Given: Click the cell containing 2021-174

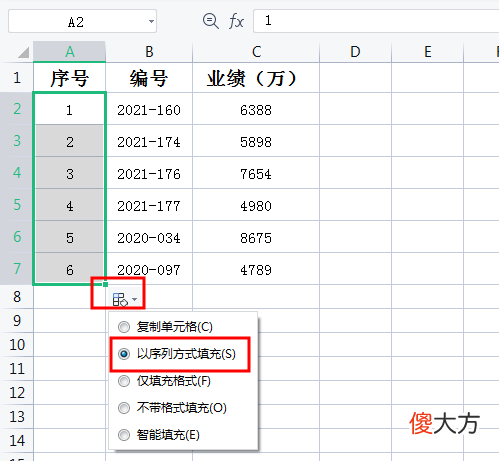Looking at the screenshot, I should [149, 142].
